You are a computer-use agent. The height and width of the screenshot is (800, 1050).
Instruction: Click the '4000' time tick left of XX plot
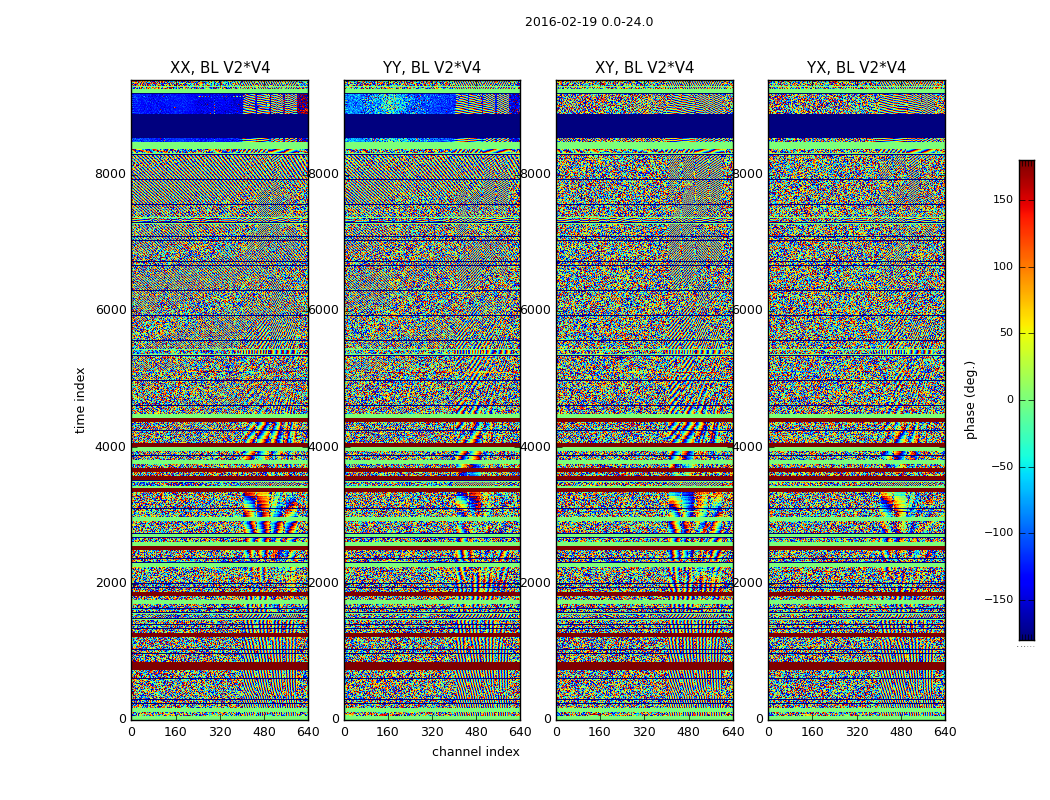(x=110, y=447)
